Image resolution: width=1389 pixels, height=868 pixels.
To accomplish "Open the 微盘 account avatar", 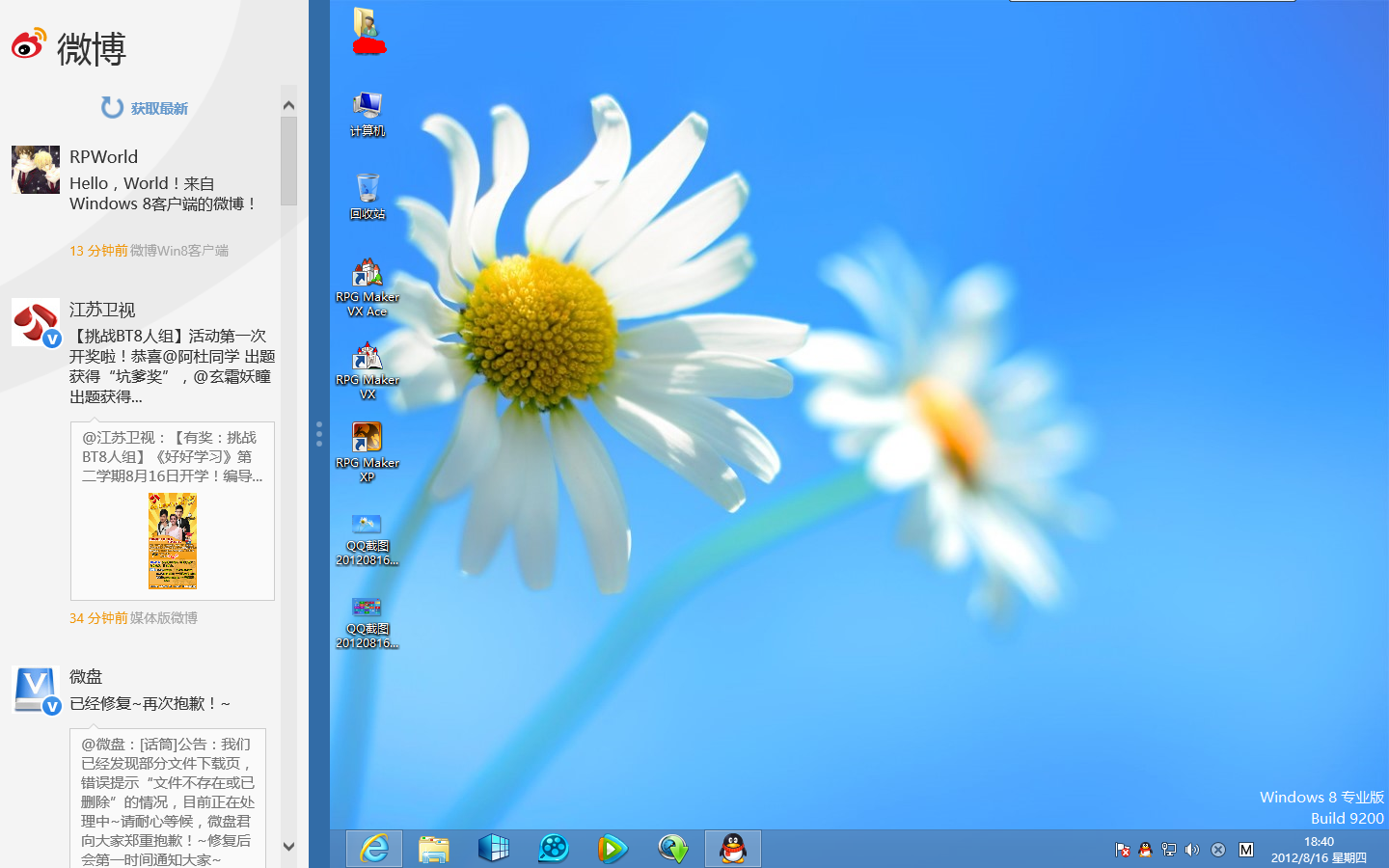I will coord(36,690).
